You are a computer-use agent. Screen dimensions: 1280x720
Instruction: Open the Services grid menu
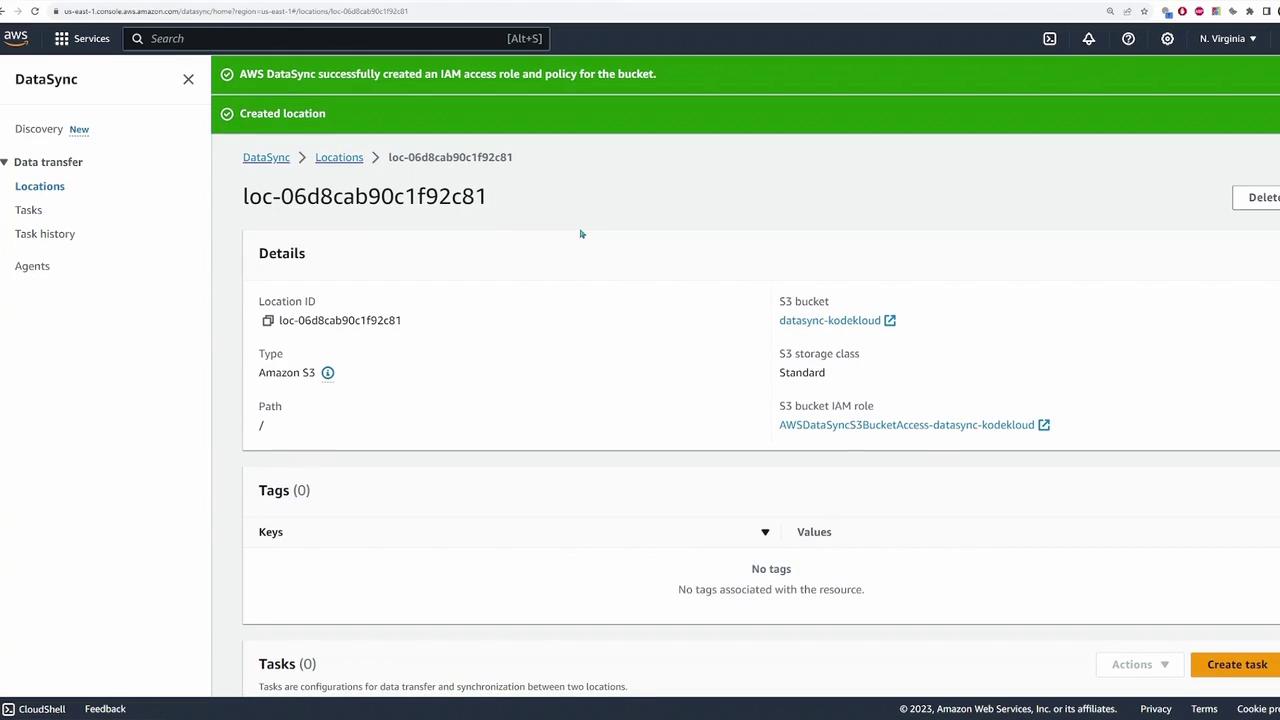(x=82, y=38)
